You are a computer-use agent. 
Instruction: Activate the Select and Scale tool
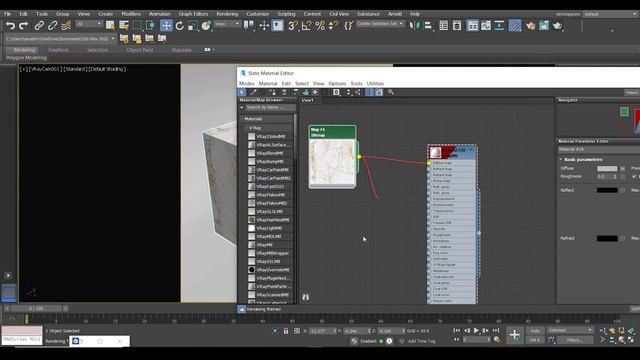coord(193,26)
